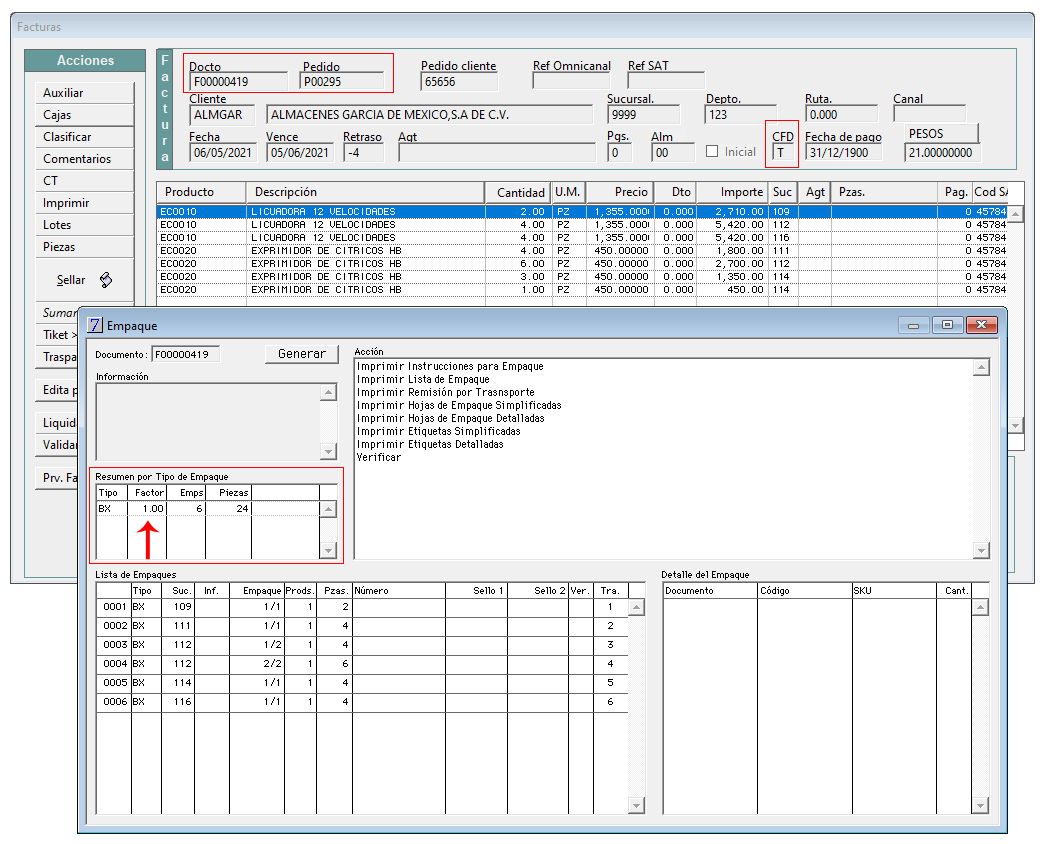The image size is (1046, 844).
Task: Click the Fecha field 06/05/2021
Action: click(222, 153)
